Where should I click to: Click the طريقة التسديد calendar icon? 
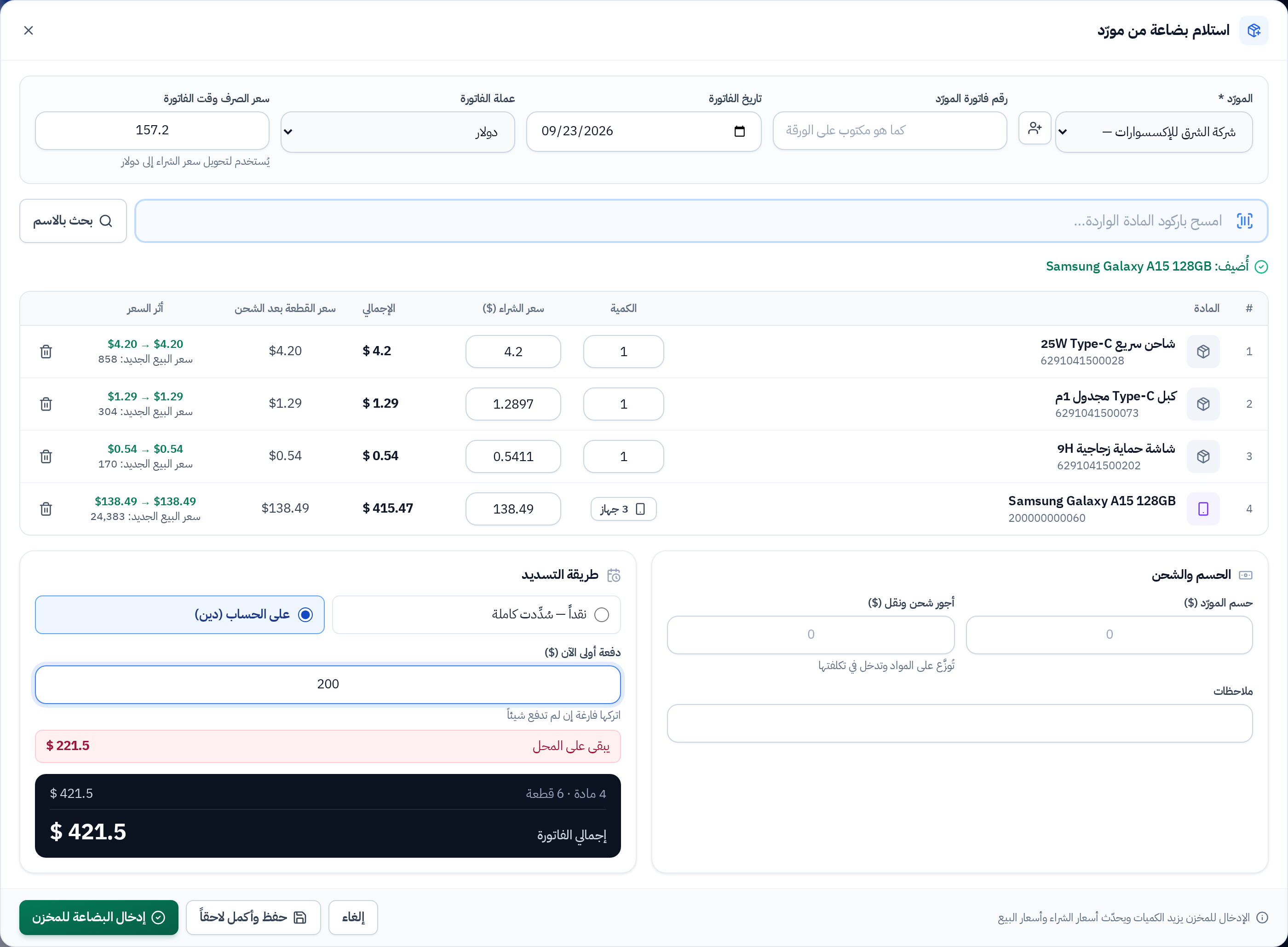point(614,575)
